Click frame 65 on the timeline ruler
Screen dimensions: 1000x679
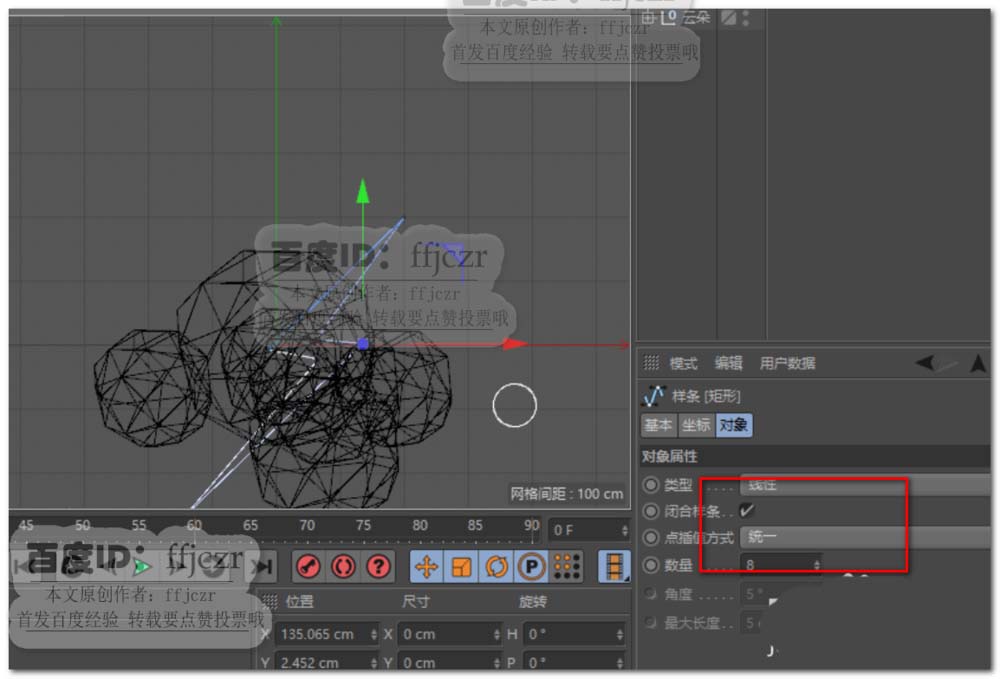click(251, 525)
